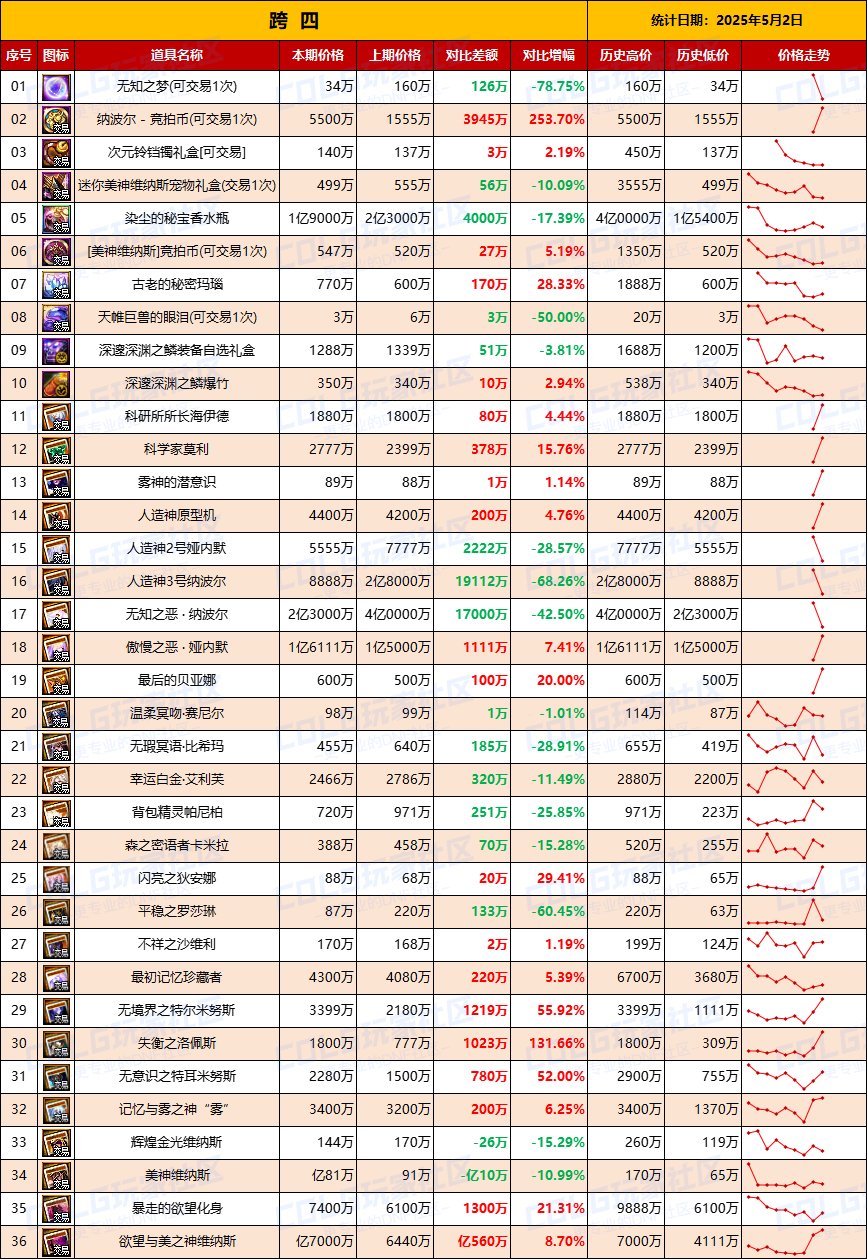The image size is (867, 1259).
Task: Select the 无瑕冥语·比希玛 card icon
Action: (56, 746)
